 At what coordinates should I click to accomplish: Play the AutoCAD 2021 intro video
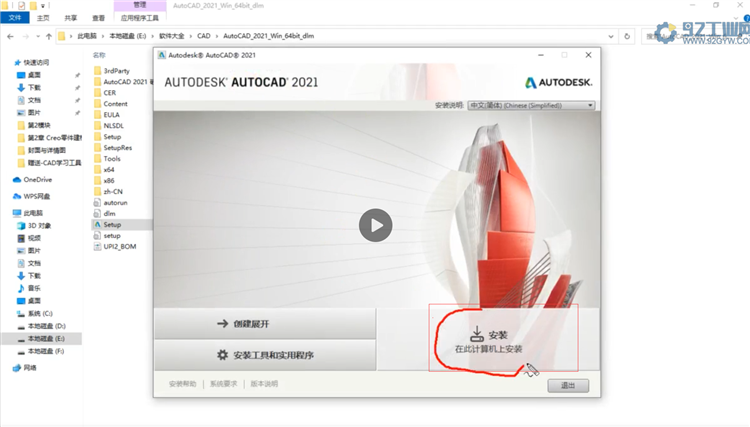[x=375, y=225]
